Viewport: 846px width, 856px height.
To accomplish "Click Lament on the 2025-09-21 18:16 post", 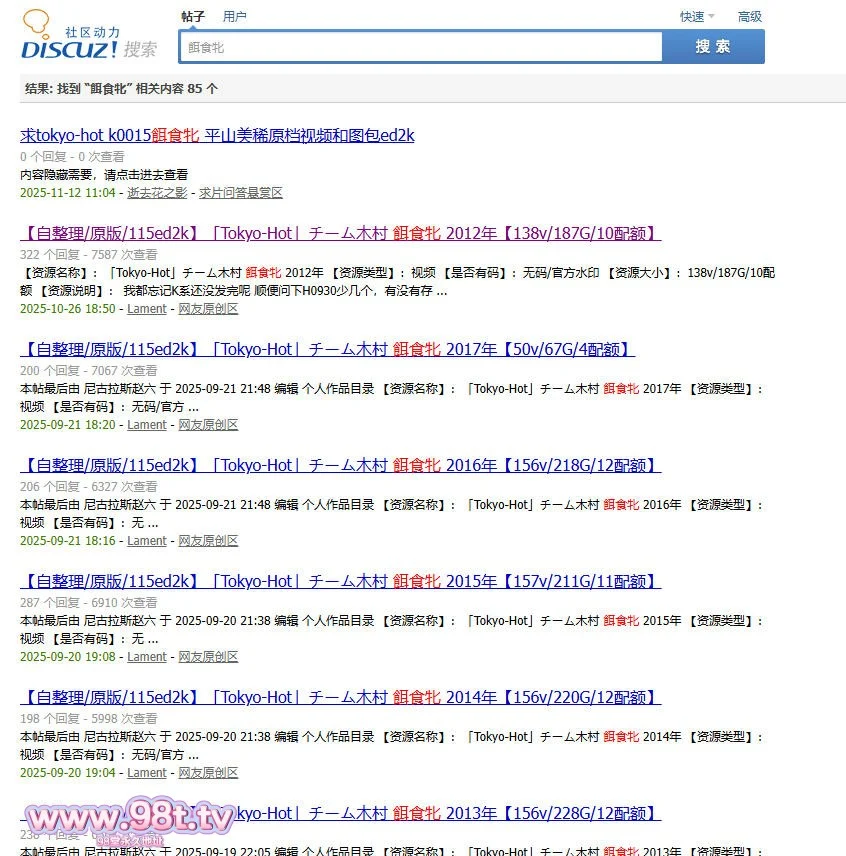I will tap(147, 541).
